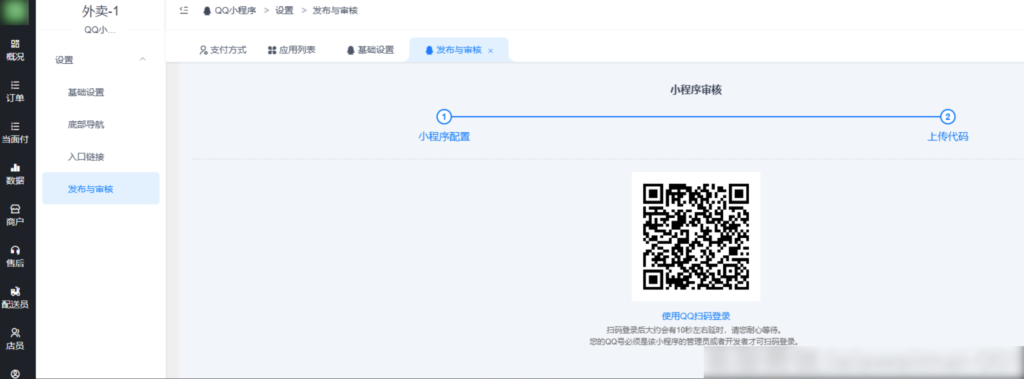The image size is (1024, 379).
Task: Click the menu collapse icon in breadcrumb bar
Action: click(184, 10)
